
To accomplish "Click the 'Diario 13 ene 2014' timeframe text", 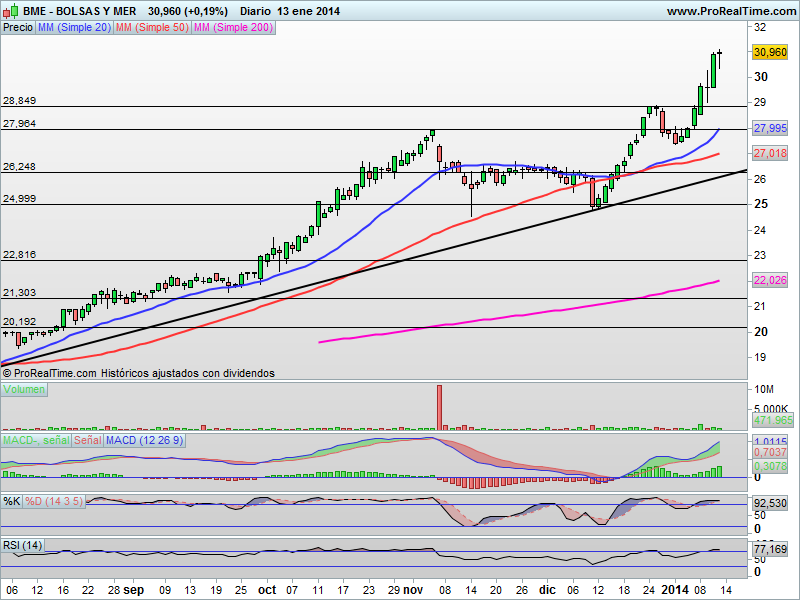I will pyautogui.click(x=290, y=11).
